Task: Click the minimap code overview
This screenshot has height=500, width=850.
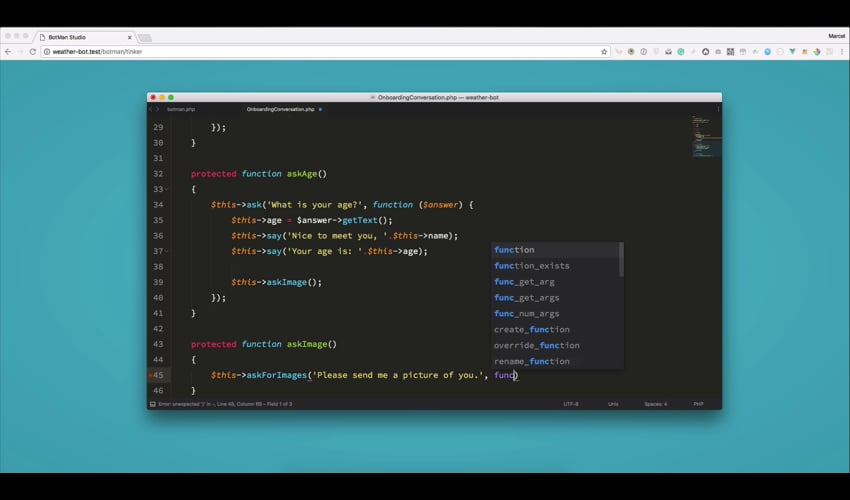Action: 706,137
